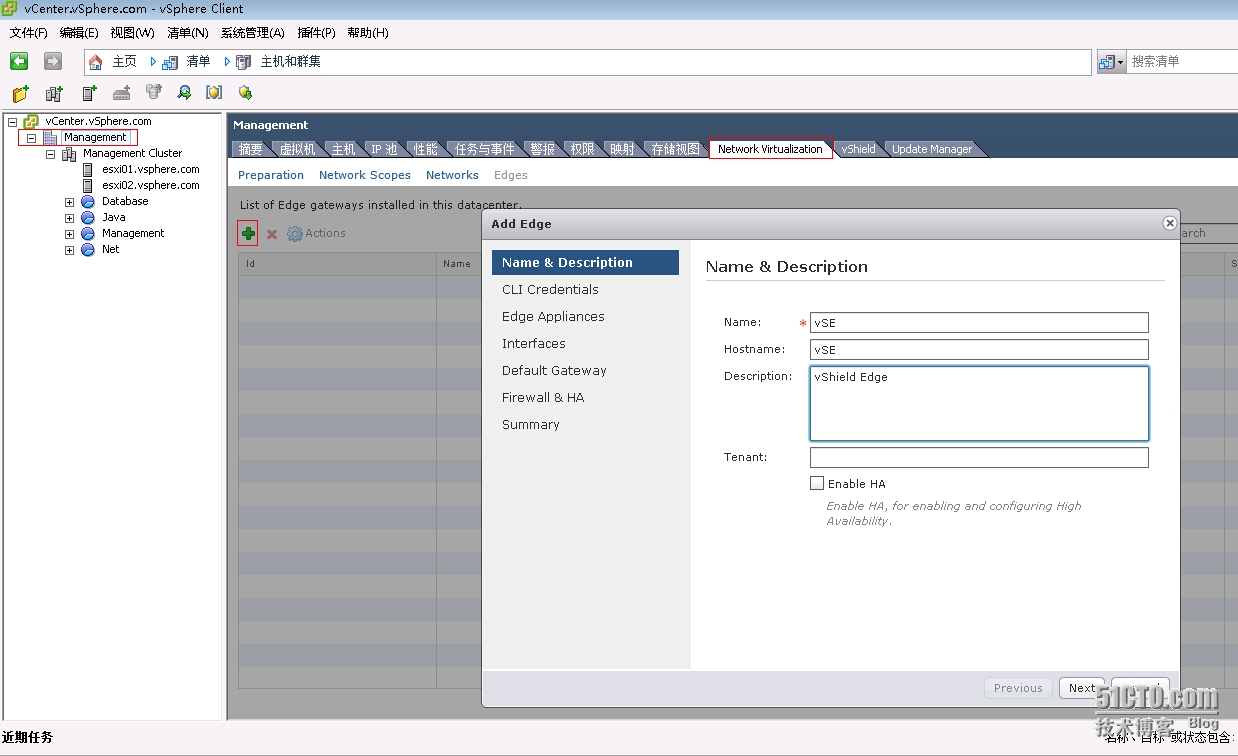The image size is (1238, 756).
Task: Collapse the Management datacenter node
Action: (x=32, y=137)
